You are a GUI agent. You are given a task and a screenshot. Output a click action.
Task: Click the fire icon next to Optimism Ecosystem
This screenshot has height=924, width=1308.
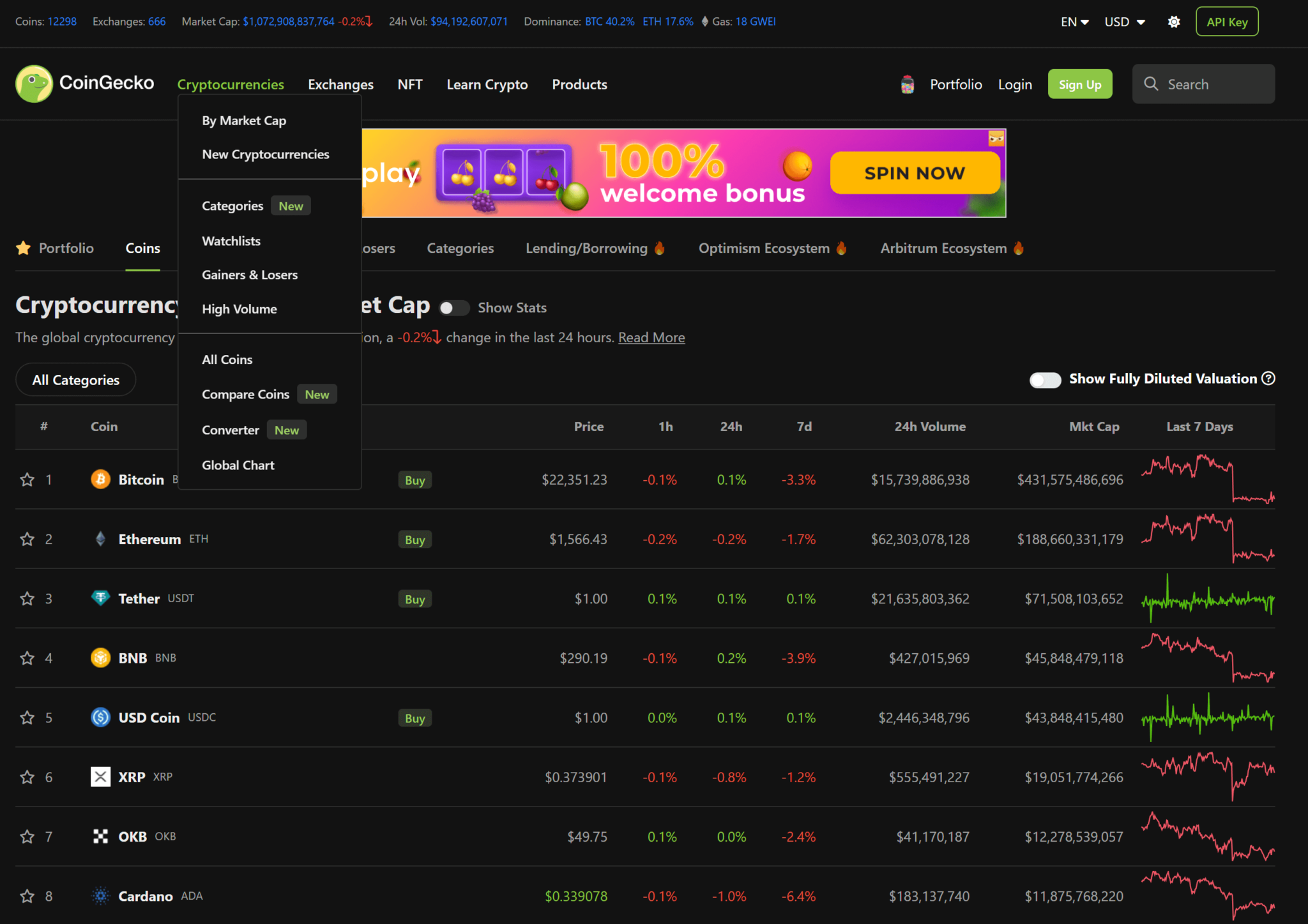[841, 248]
